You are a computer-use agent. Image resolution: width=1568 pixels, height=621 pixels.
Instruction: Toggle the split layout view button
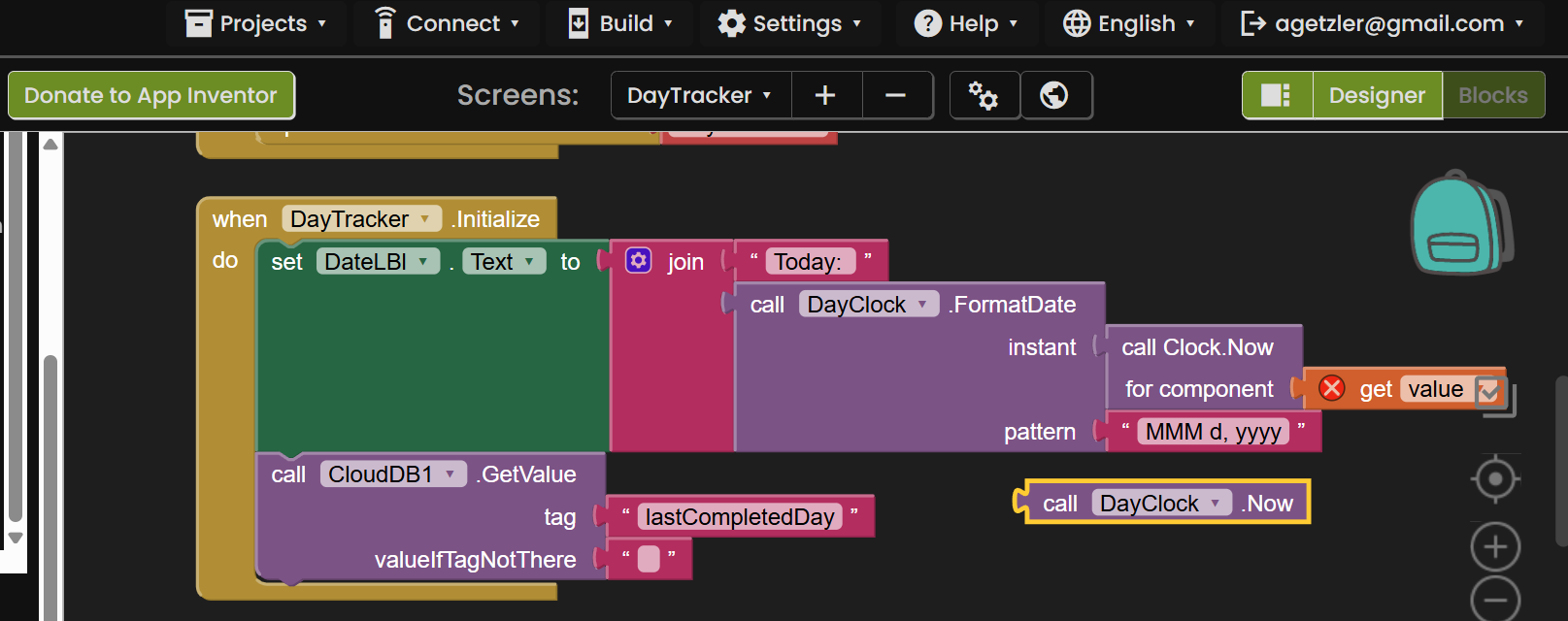point(1276,95)
